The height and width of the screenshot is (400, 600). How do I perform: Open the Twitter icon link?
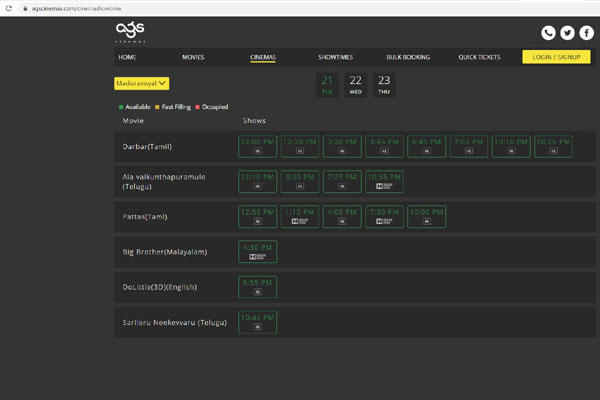click(x=567, y=33)
